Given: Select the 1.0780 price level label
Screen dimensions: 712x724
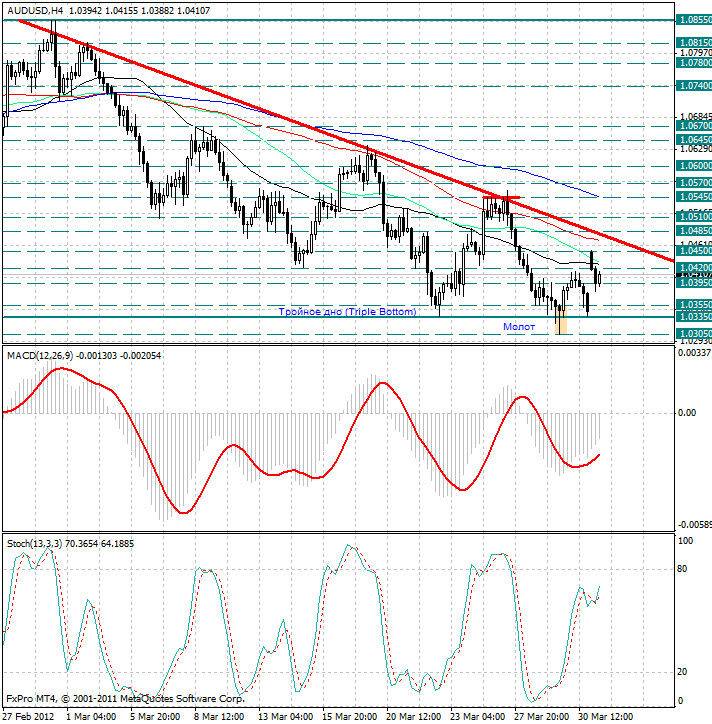Looking at the screenshot, I should coord(694,62).
